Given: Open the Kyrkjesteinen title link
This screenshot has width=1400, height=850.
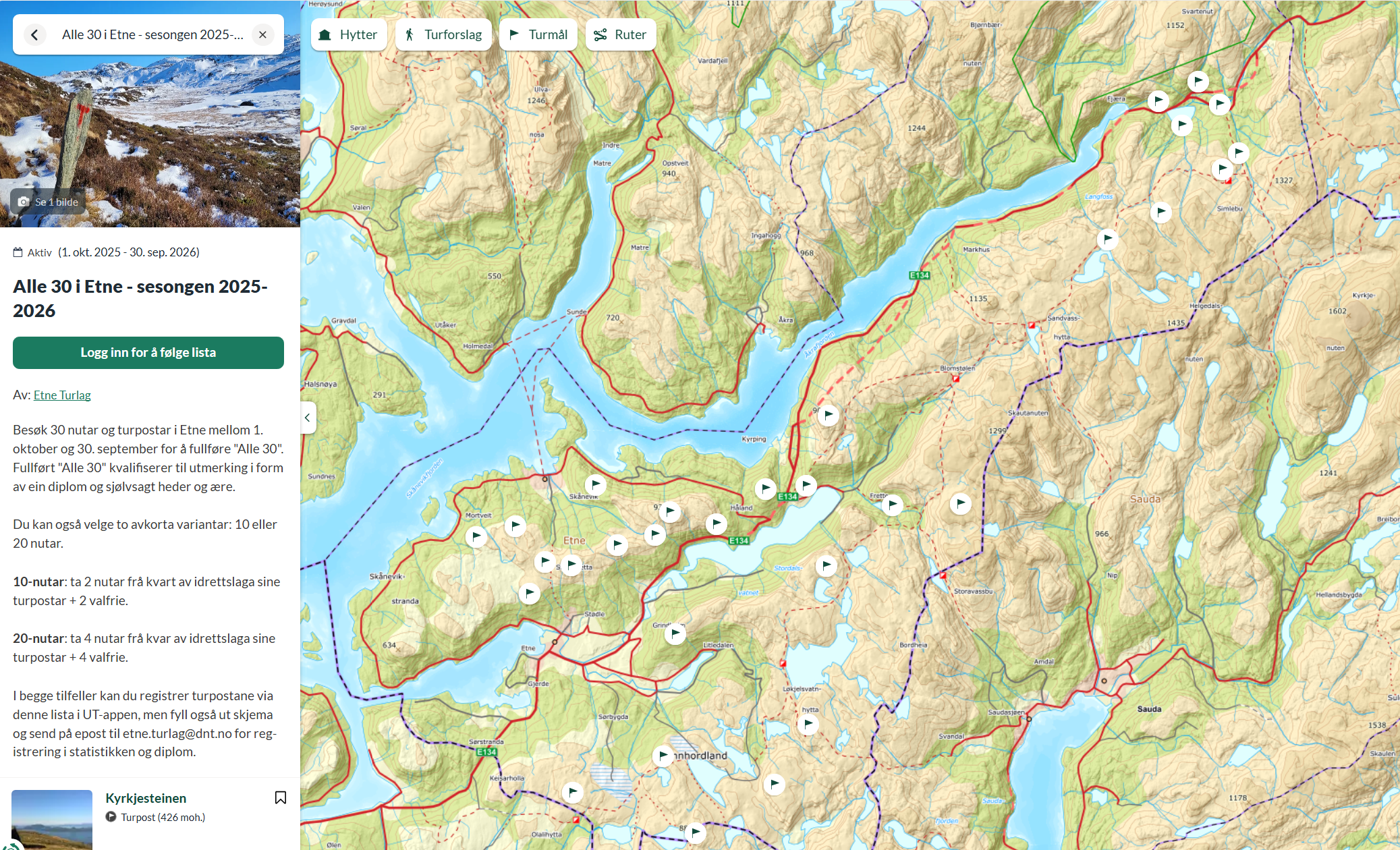Looking at the screenshot, I should (x=146, y=798).
